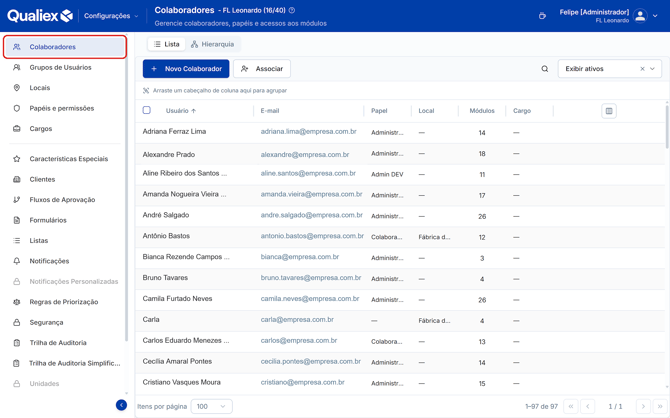The width and height of the screenshot is (670, 418).
Task: Select the row Cristiano Vasques Moura
Action: 400,383
